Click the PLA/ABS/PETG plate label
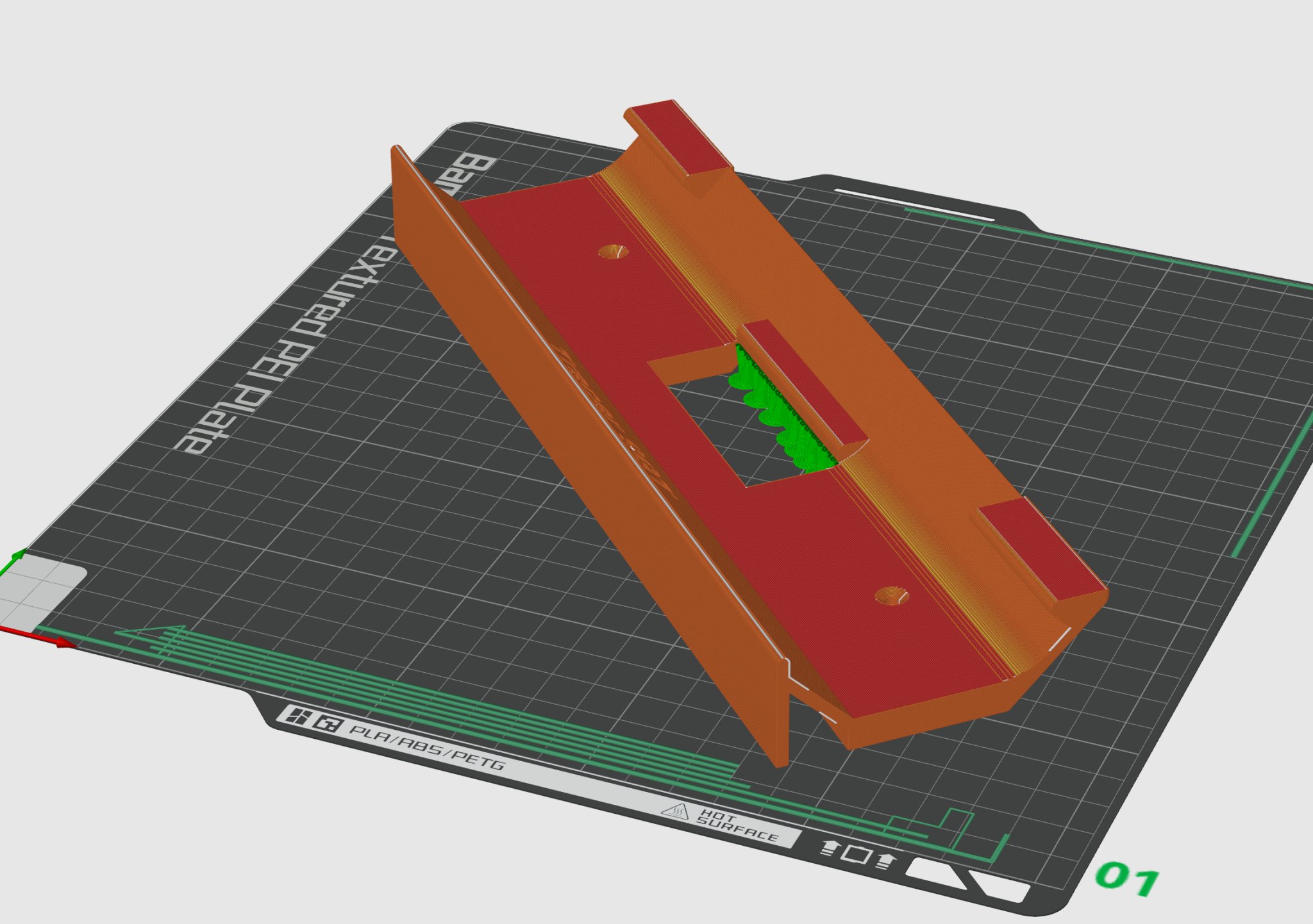The width and height of the screenshot is (1313, 924). click(x=426, y=747)
